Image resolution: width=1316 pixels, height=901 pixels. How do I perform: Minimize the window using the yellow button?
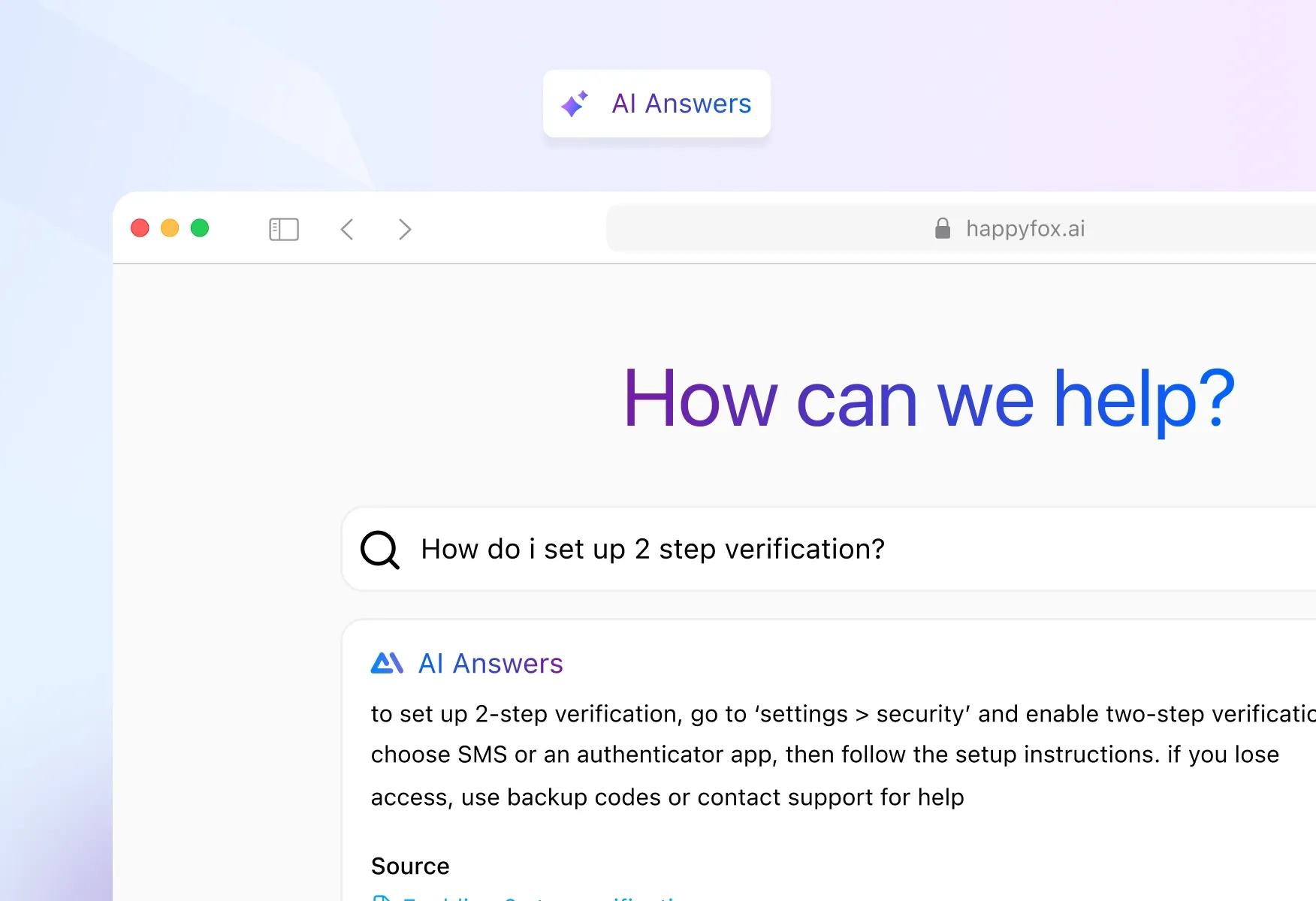coord(170,228)
